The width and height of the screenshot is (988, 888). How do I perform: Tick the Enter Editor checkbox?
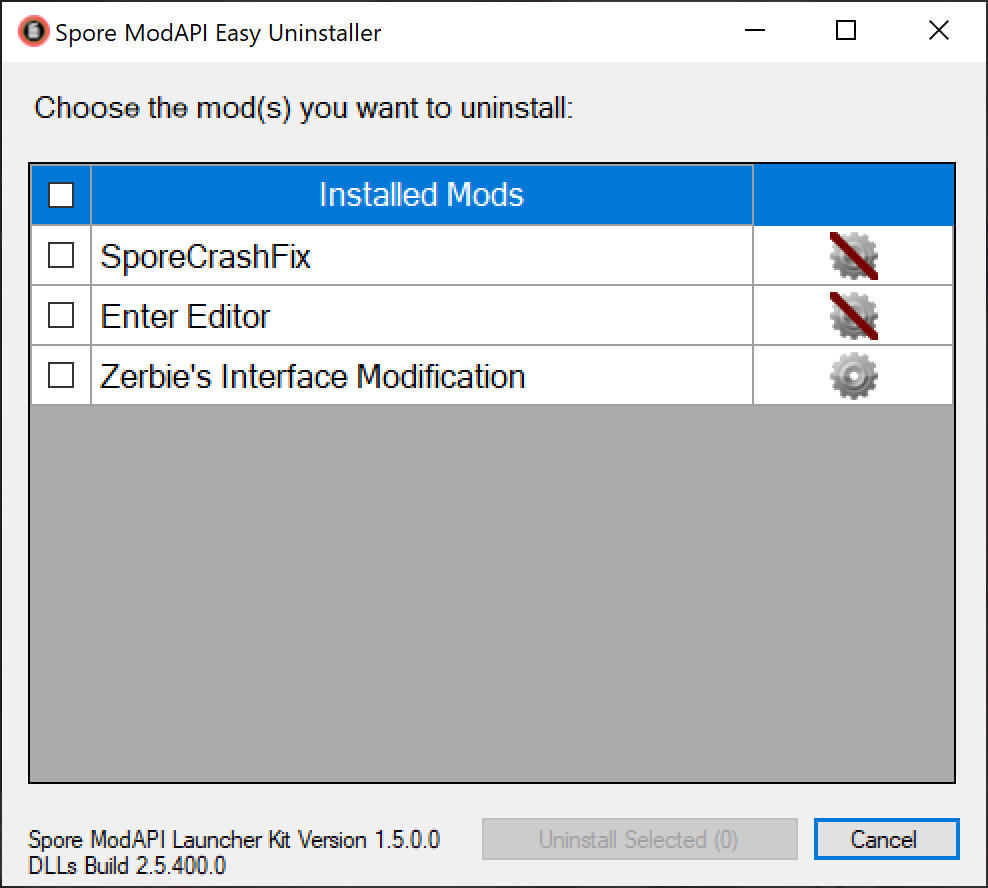coord(61,315)
